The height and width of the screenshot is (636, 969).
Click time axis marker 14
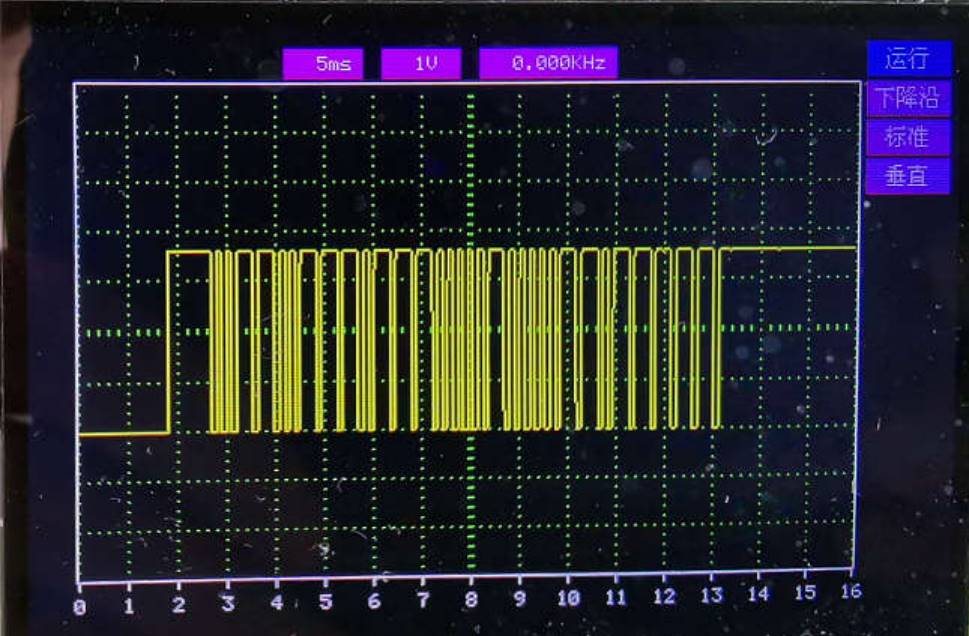point(758,595)
